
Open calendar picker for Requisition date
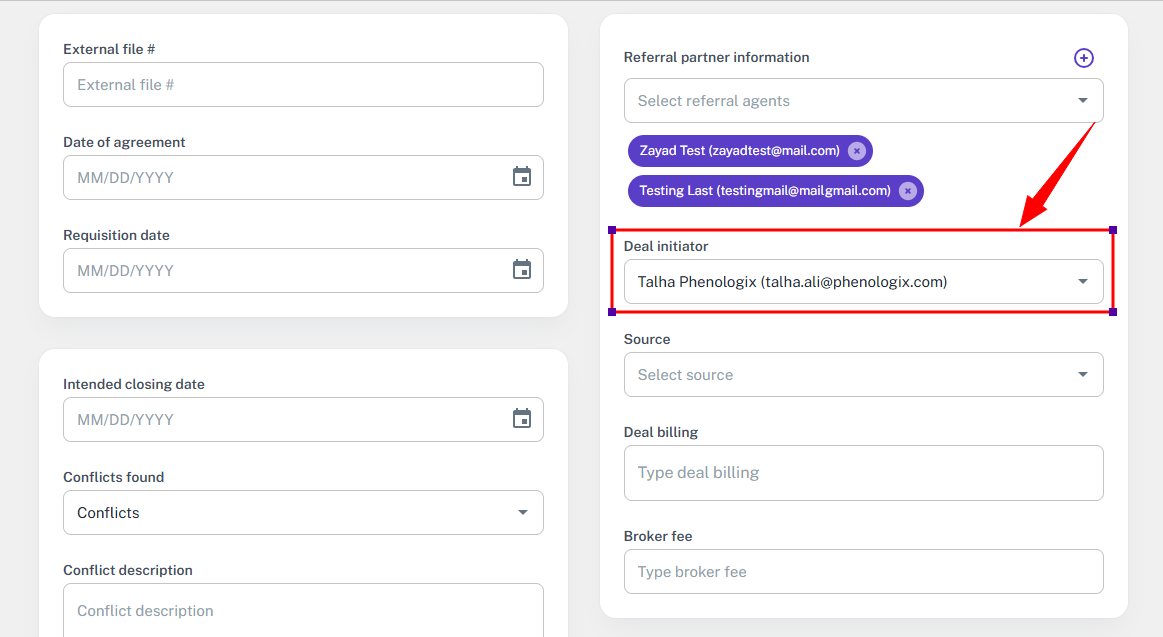click(521, 270)
